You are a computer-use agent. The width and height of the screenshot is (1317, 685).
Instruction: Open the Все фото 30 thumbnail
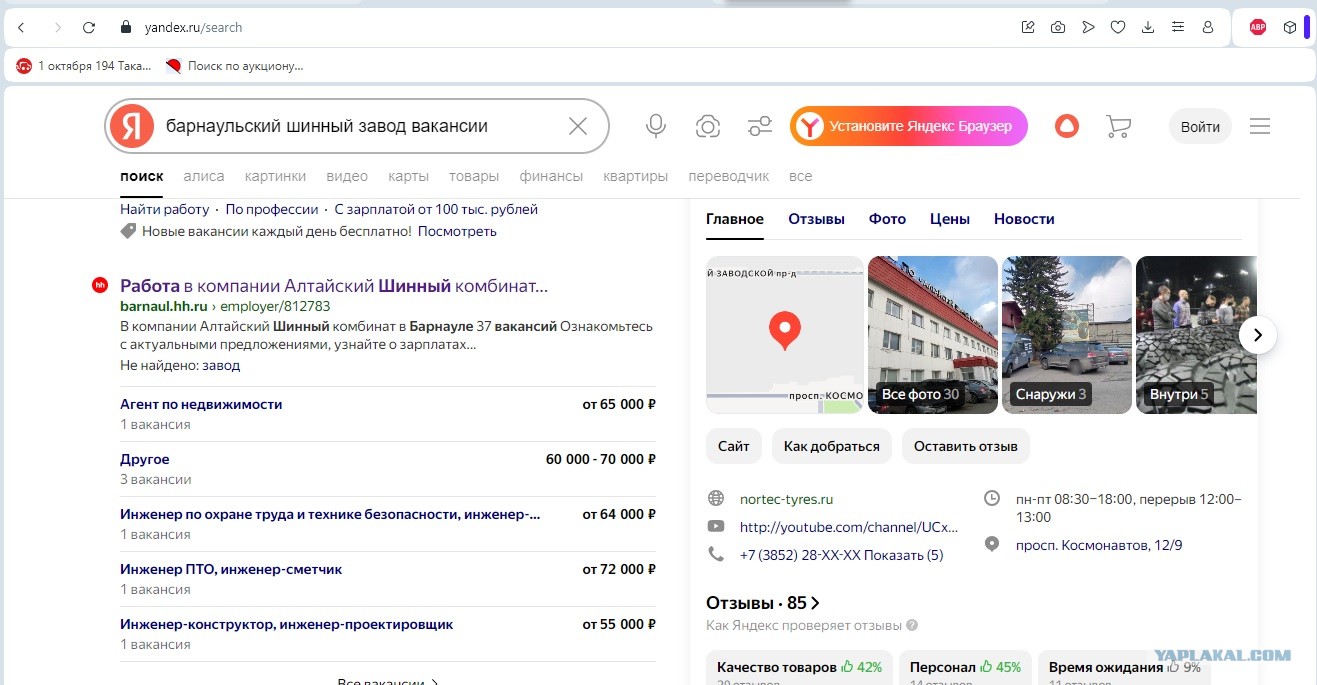(x=933, y=335)
